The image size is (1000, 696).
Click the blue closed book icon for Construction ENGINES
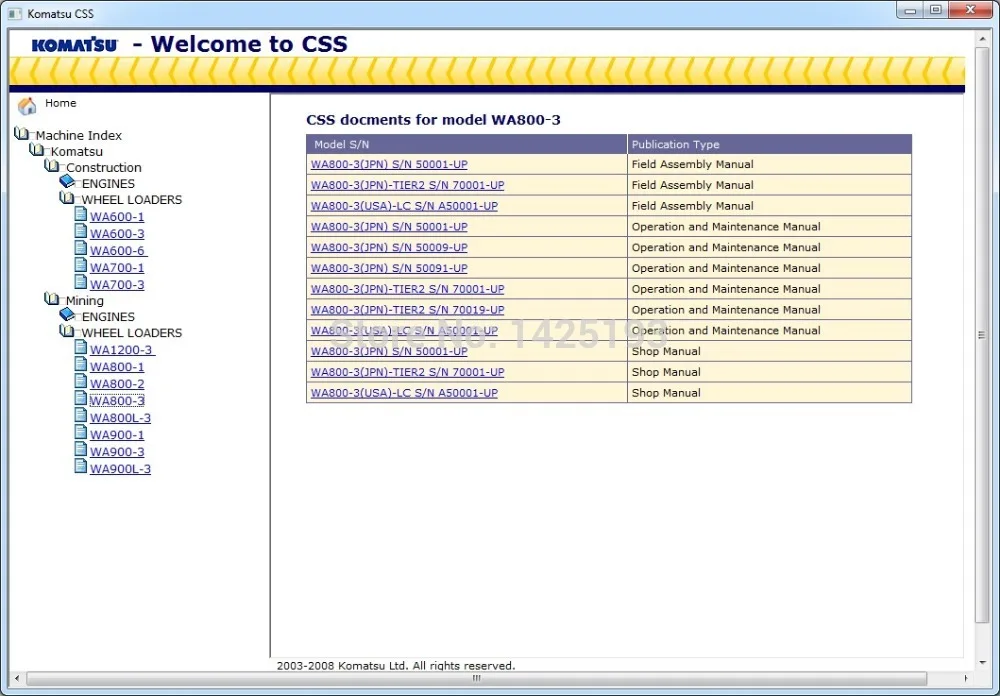[x=68, y=182]
